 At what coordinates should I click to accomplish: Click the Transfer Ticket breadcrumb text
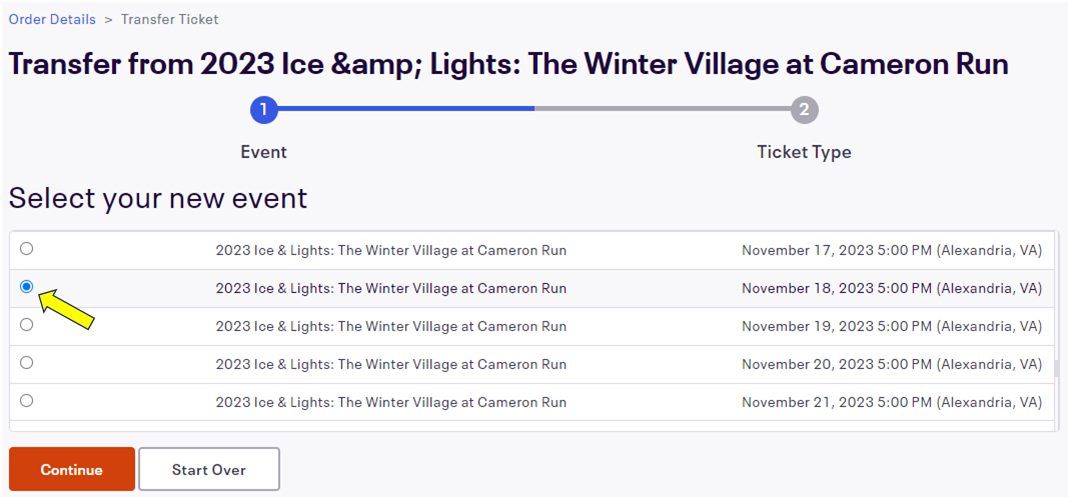170,19
